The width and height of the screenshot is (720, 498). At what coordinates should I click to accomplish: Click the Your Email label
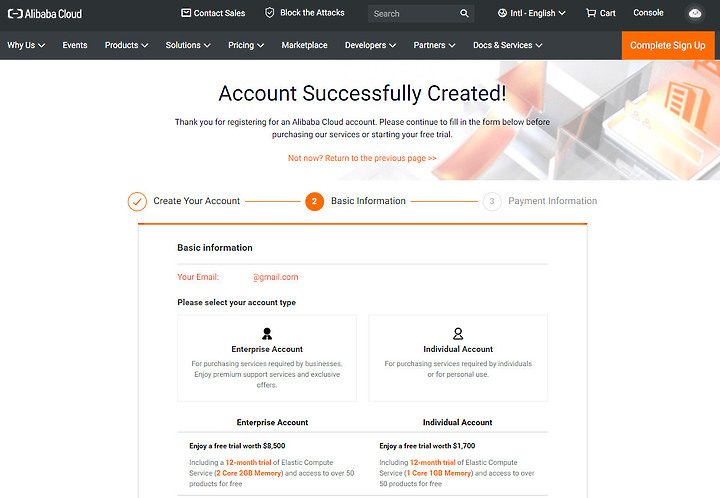click(198, 277)
